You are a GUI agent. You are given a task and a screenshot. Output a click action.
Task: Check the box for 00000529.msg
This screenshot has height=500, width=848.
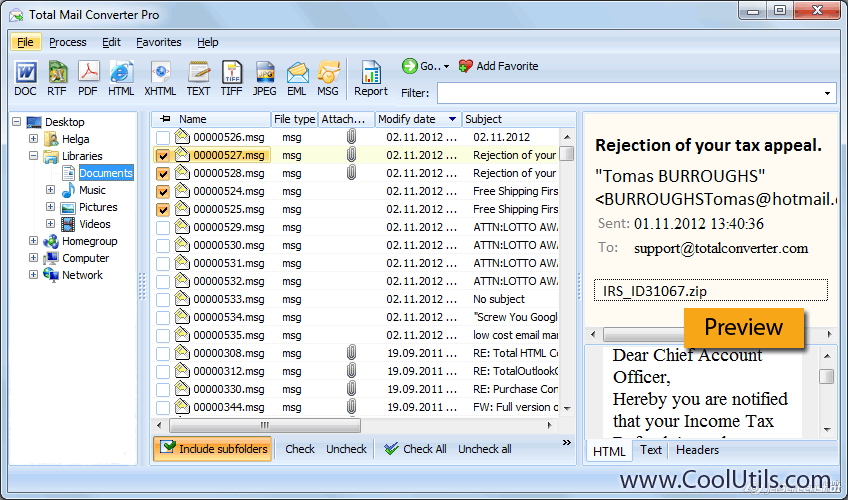tap(163, 228)
